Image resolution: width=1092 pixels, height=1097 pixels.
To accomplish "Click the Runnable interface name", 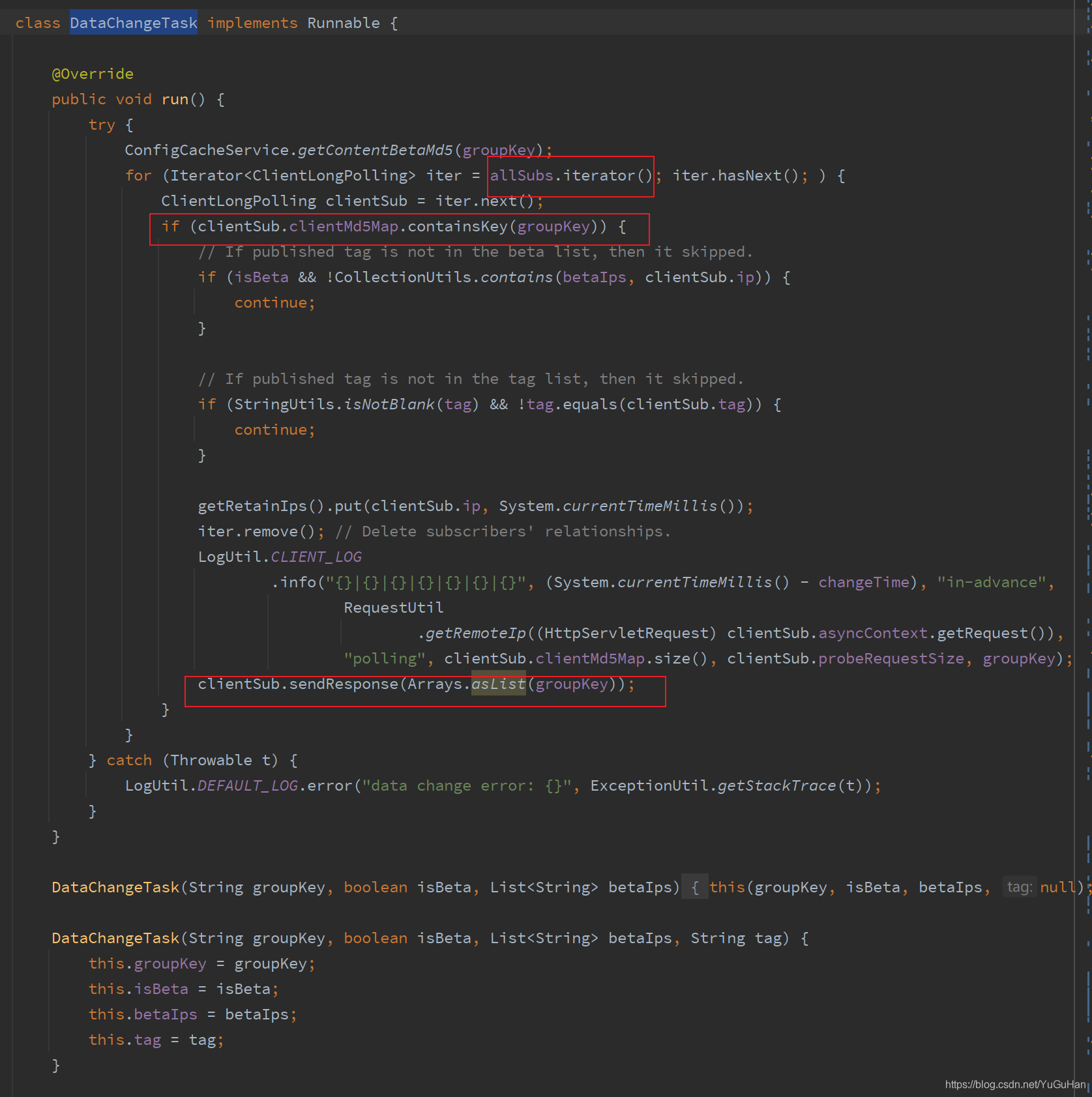I will (x=343, y=23).
